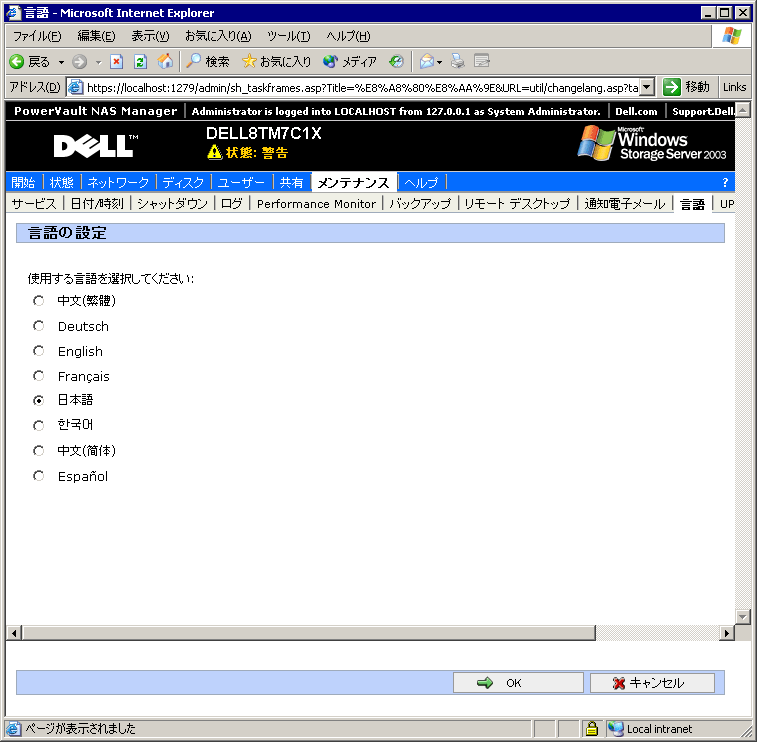Click the padlock security icon in status bar

(x=591, y=728)
